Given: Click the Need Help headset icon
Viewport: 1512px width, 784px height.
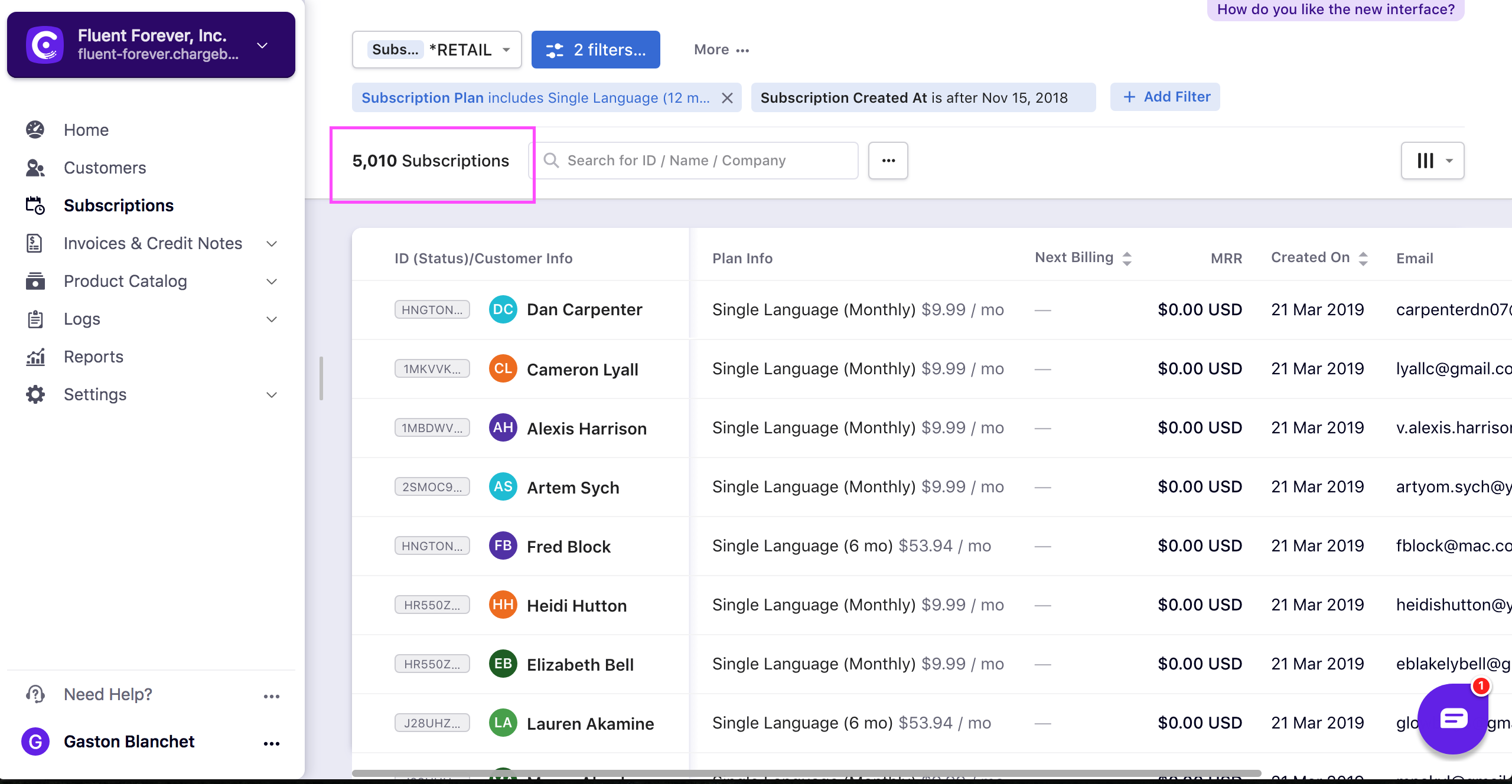Looking at the screenshot, I should pyautogui.click(x=35, y=694).
